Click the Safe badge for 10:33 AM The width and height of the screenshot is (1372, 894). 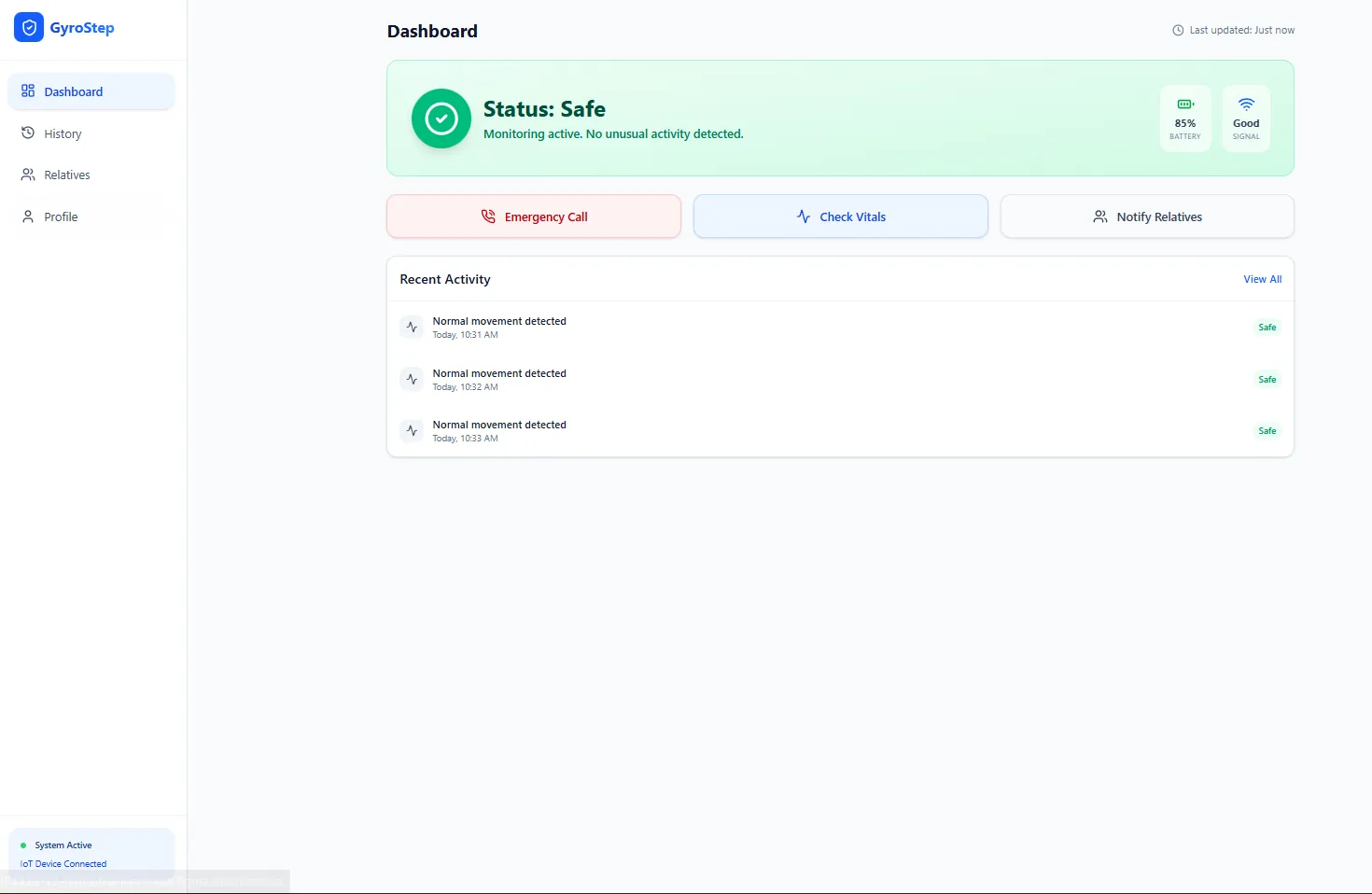click(x=1267, y=431)
